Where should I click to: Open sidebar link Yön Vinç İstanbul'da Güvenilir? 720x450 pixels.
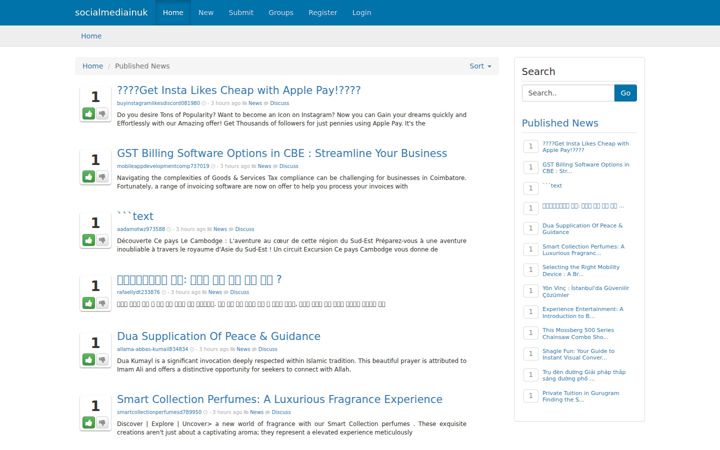(585, 292)
